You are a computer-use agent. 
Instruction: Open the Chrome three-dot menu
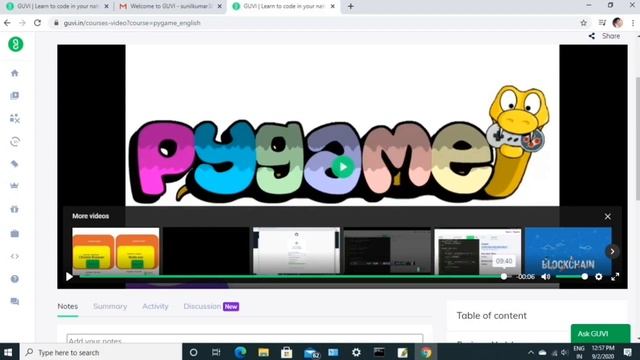click(x=633, y=23)
